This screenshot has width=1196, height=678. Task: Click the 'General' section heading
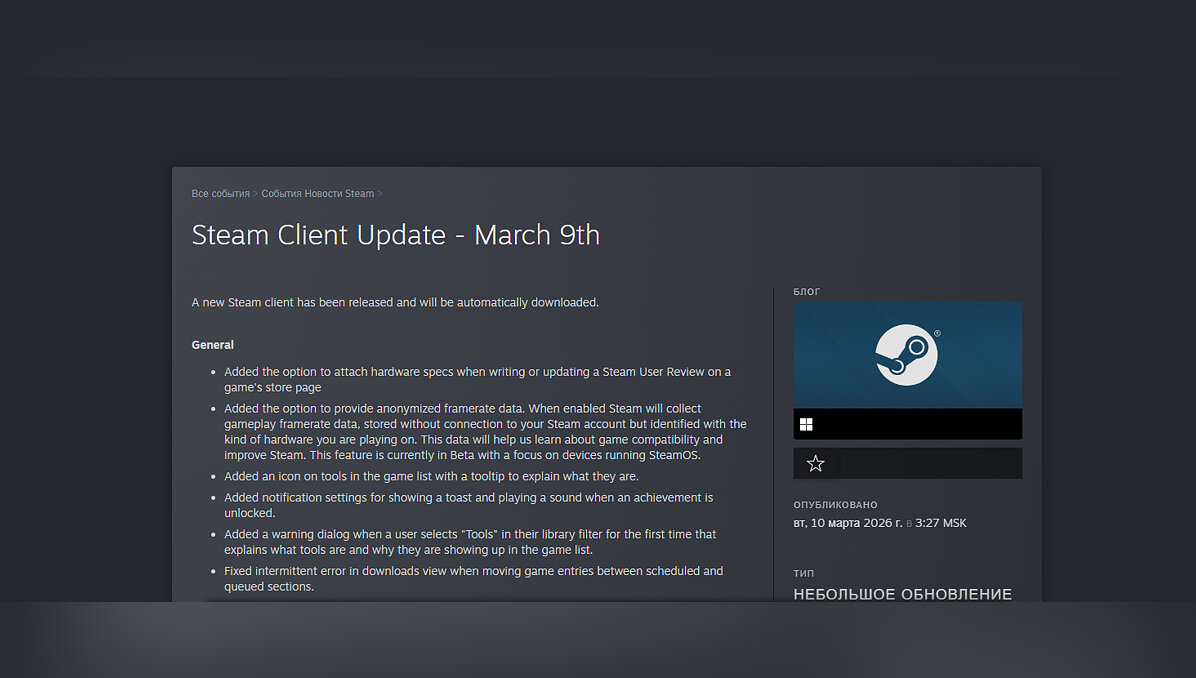click(x=213, y=345)
